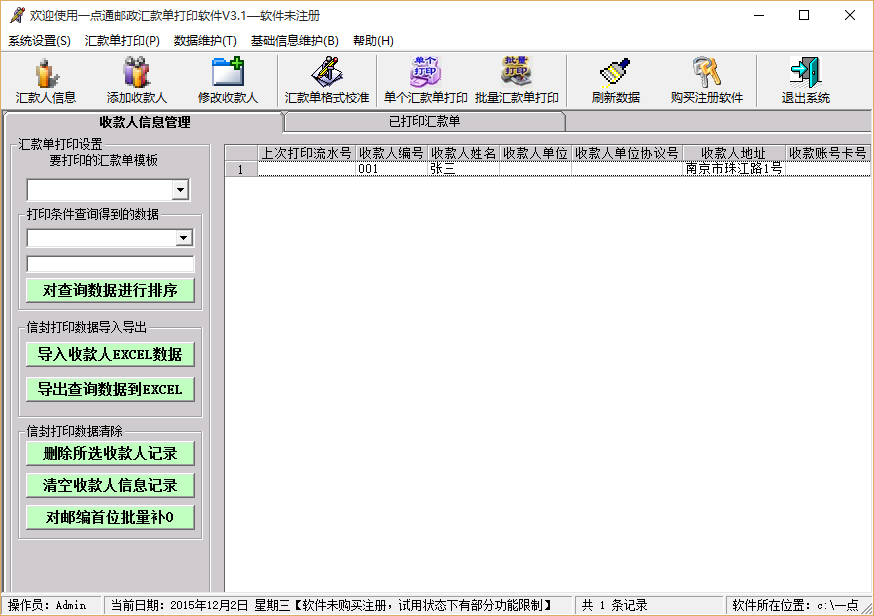The image size is (874, 616).
Task: Expand the 打印条件查询 condition dropdown
Action: point(183,238)
